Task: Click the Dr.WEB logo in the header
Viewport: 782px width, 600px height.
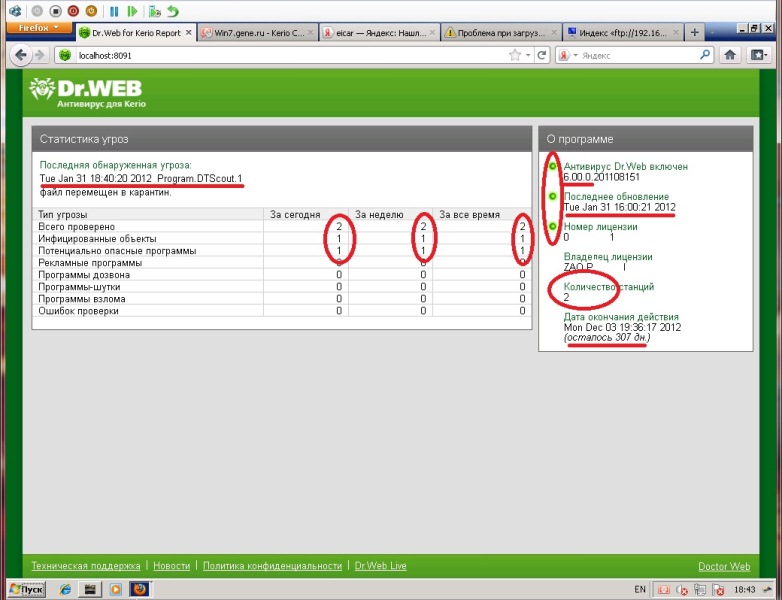Action: coord(87,93)
